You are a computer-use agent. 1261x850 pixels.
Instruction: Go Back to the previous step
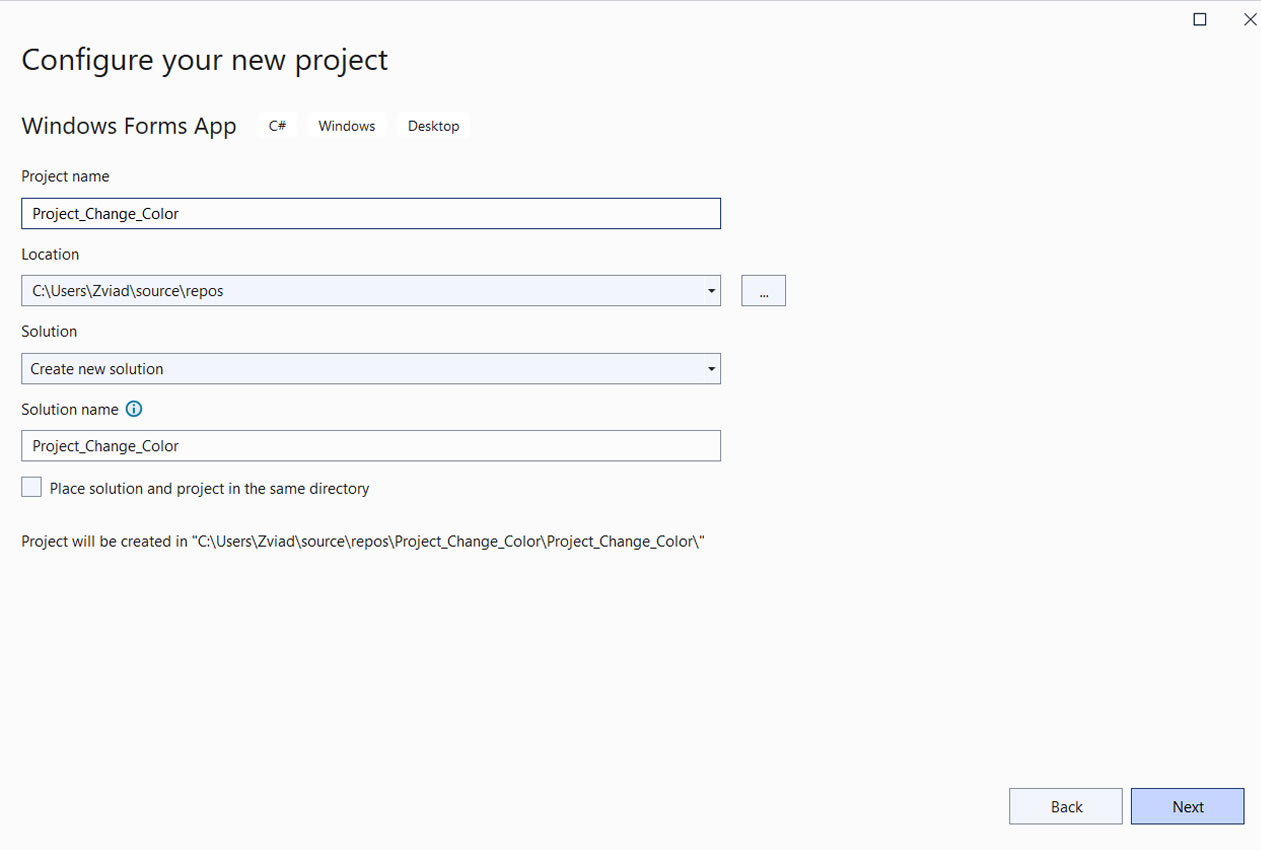(1066, 807)
